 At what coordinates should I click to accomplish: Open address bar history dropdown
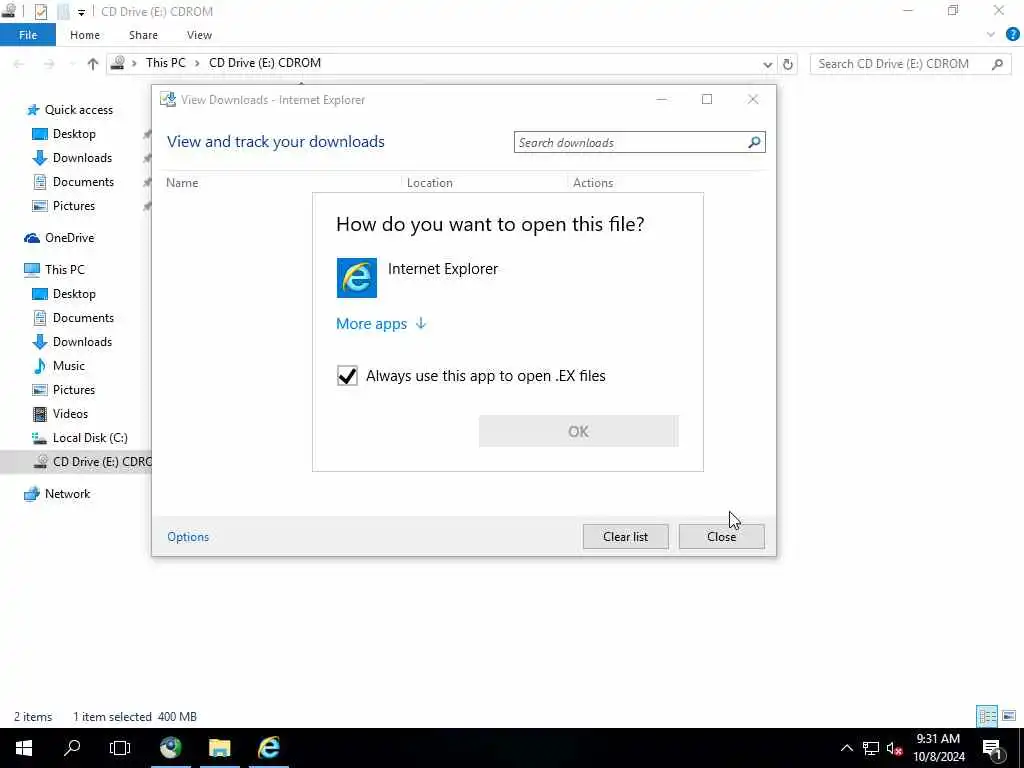(767, 64)
